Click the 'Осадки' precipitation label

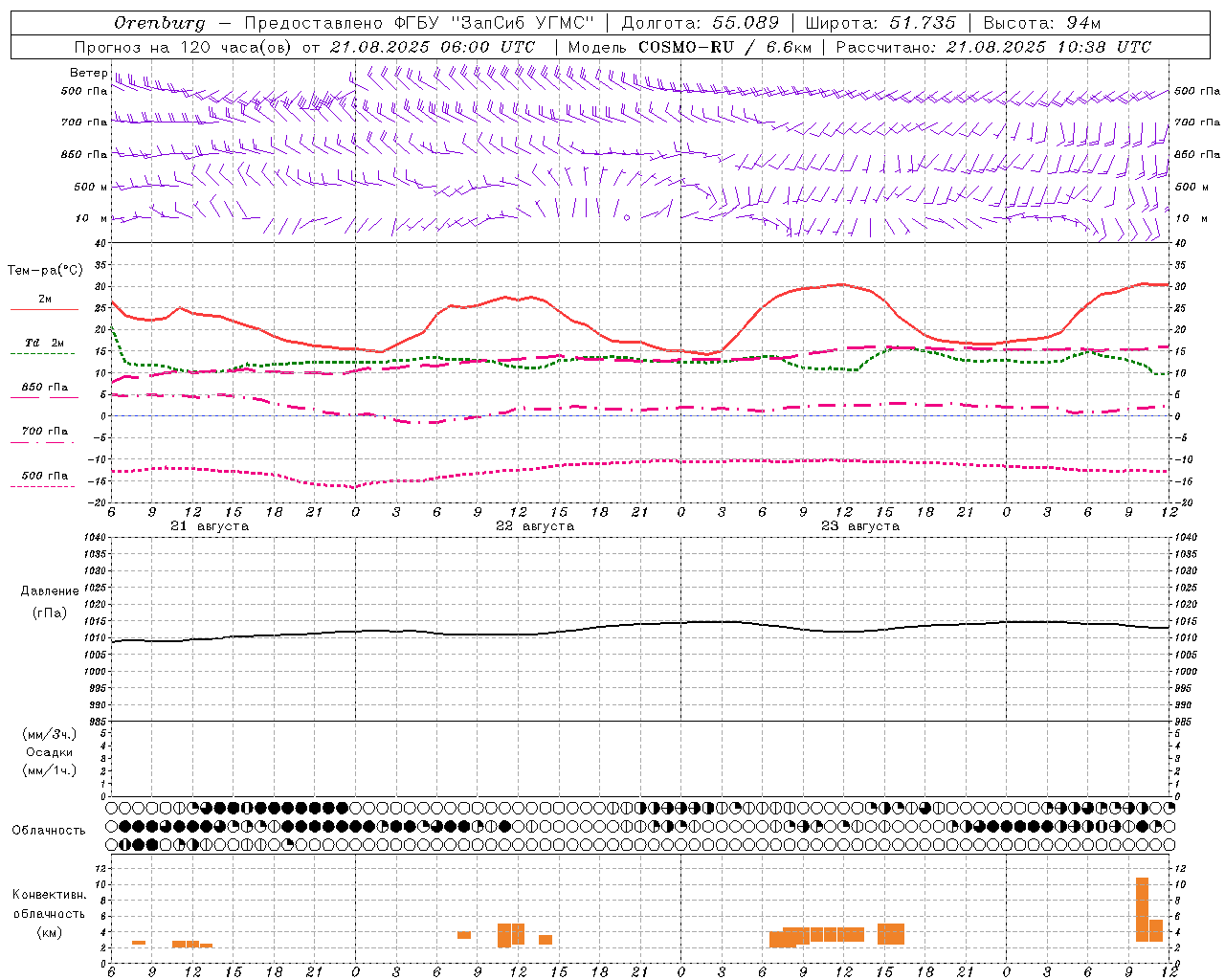pos(50,753)
